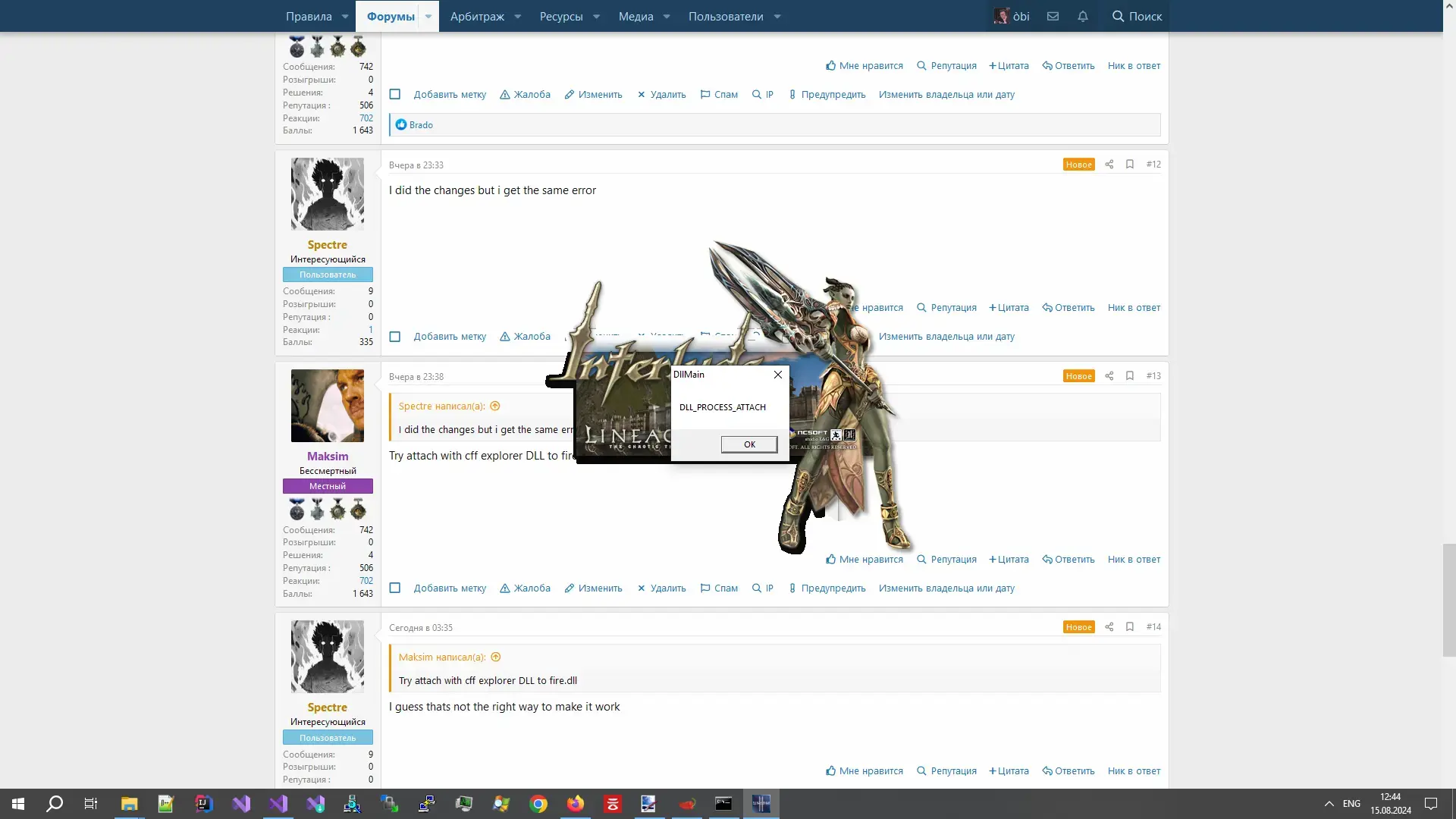
Task: Expand the Медиа dropdown arrow
Action: point(667,17)
